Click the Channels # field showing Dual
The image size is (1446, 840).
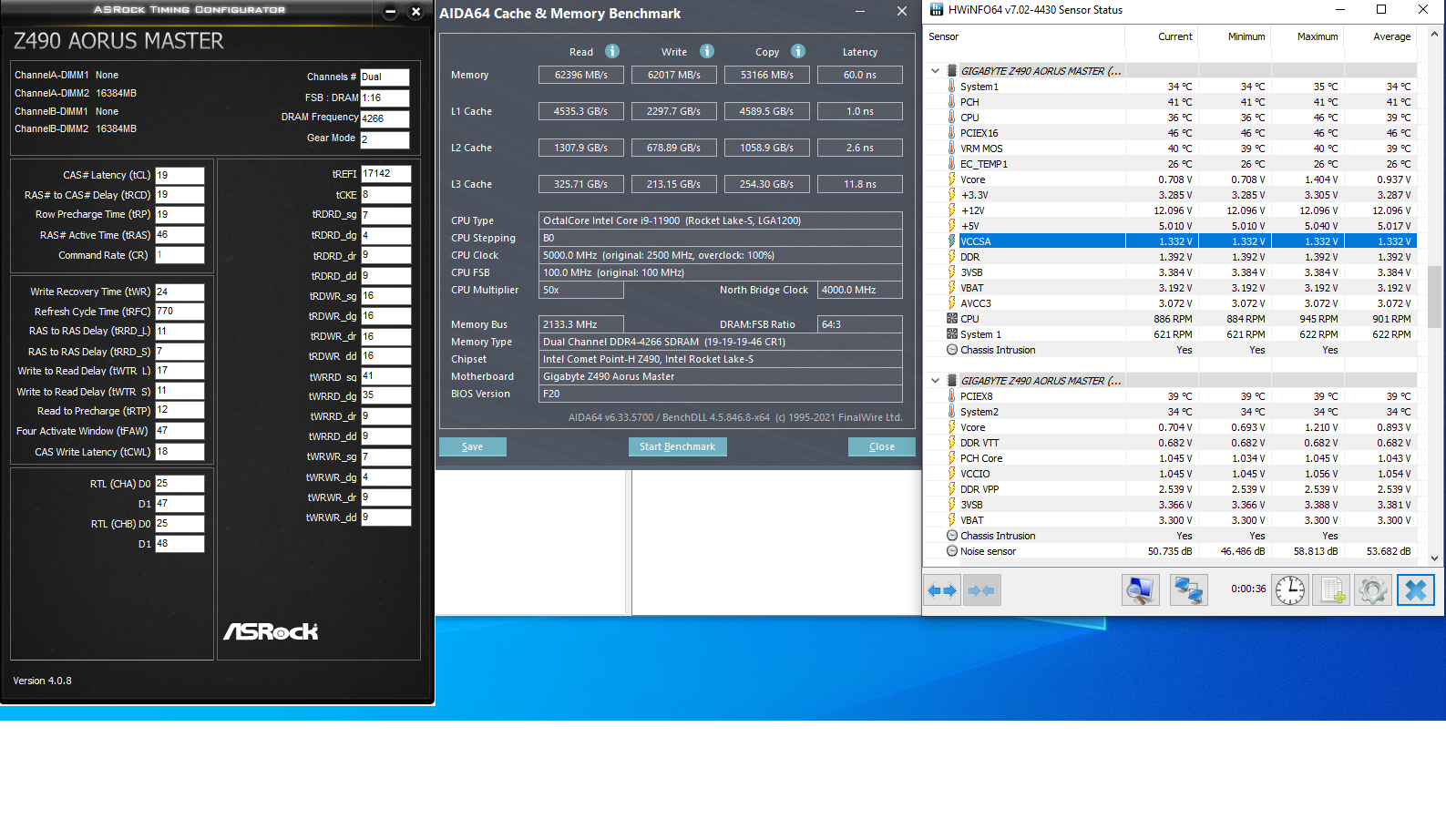click(x=385, y=77)
